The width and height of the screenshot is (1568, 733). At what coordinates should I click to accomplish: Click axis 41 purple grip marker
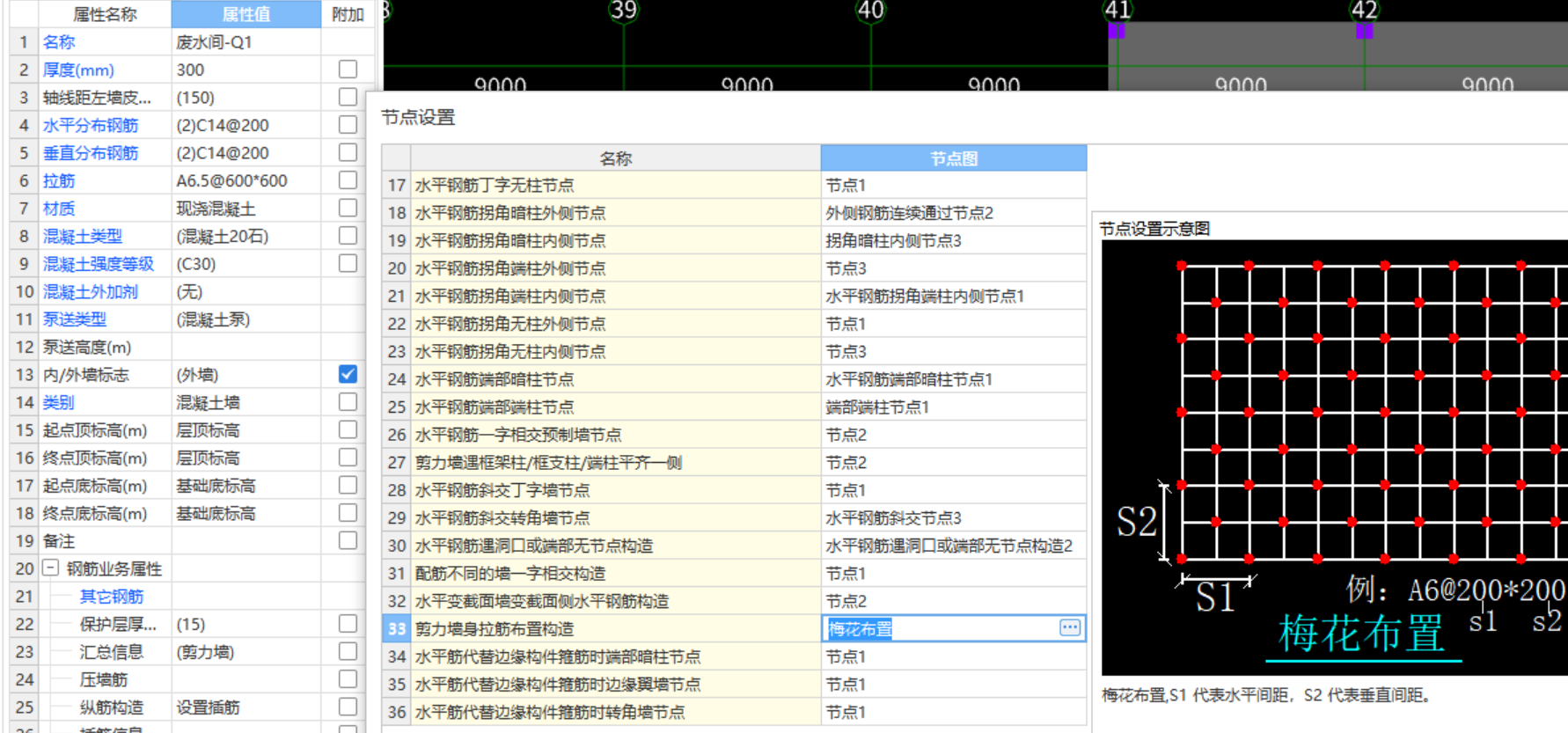coord(1117,31)
